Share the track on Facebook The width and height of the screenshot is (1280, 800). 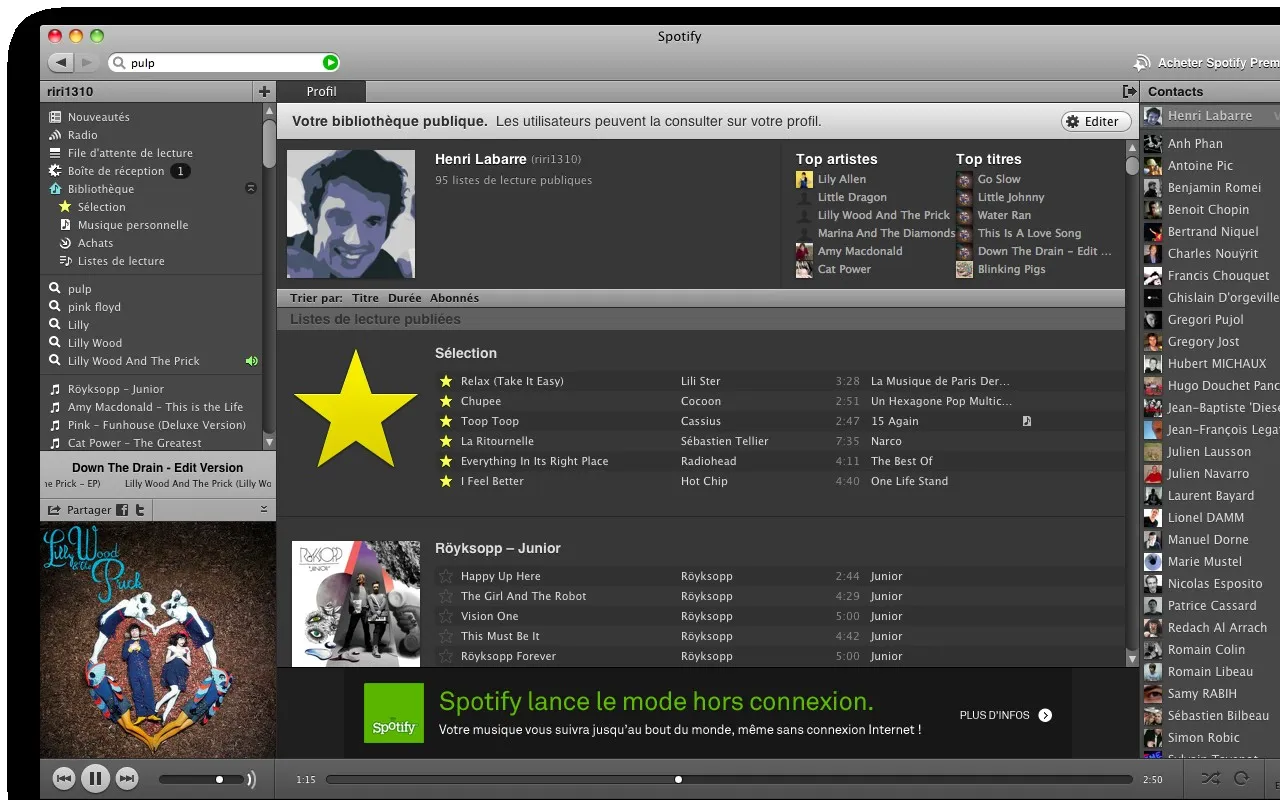pos(122,510)
